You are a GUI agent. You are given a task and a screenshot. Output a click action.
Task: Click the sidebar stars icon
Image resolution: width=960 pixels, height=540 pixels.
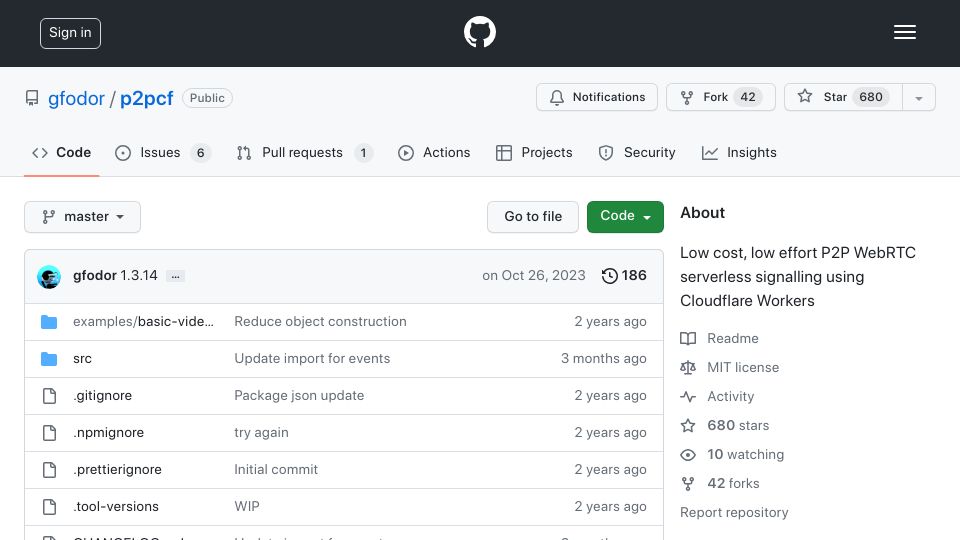pos(688,426)
